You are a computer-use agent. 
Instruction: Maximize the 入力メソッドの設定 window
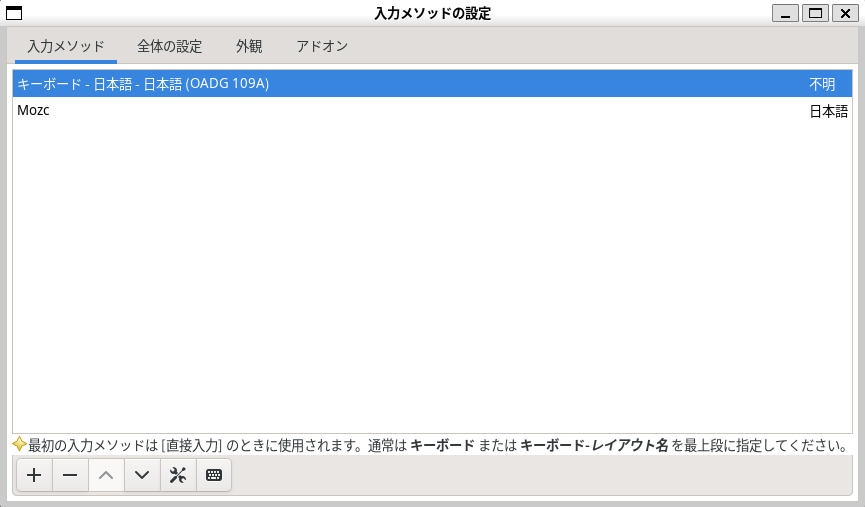click(x=815, y=13)
